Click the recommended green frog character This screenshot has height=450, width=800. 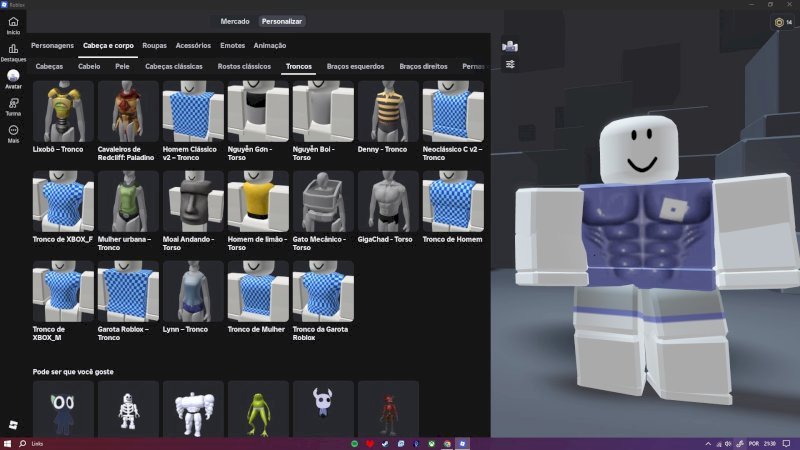(258, 409)
